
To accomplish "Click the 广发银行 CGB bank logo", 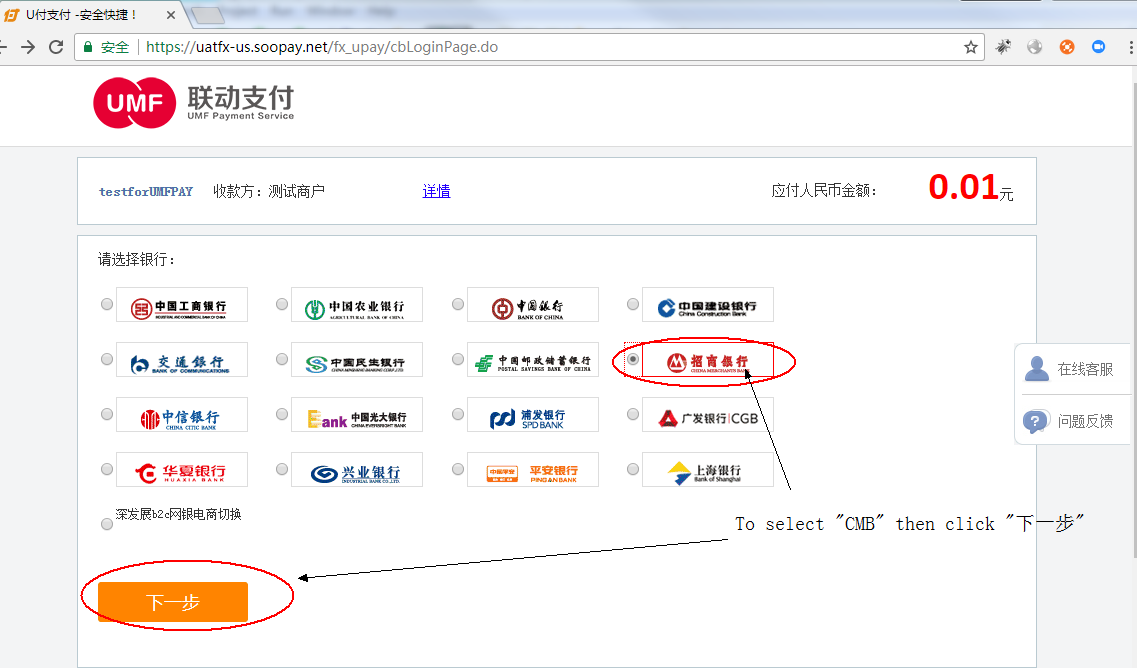I will [x=708, y=414].
